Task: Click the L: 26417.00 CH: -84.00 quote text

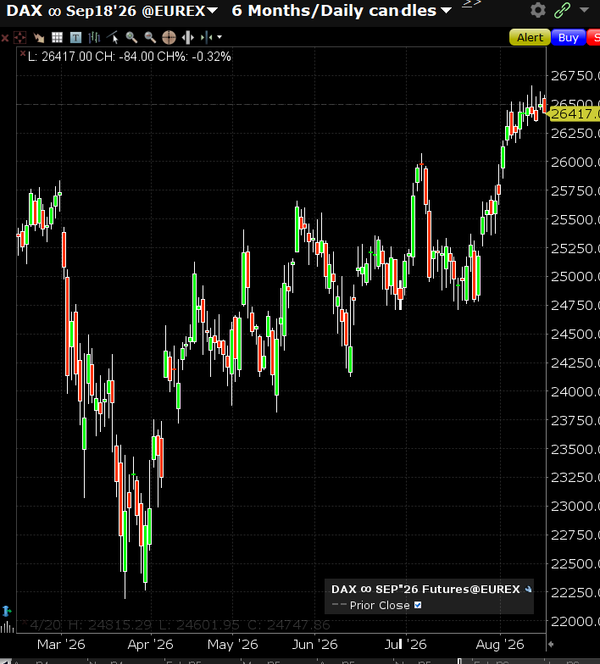Action: tap(129, 56)
